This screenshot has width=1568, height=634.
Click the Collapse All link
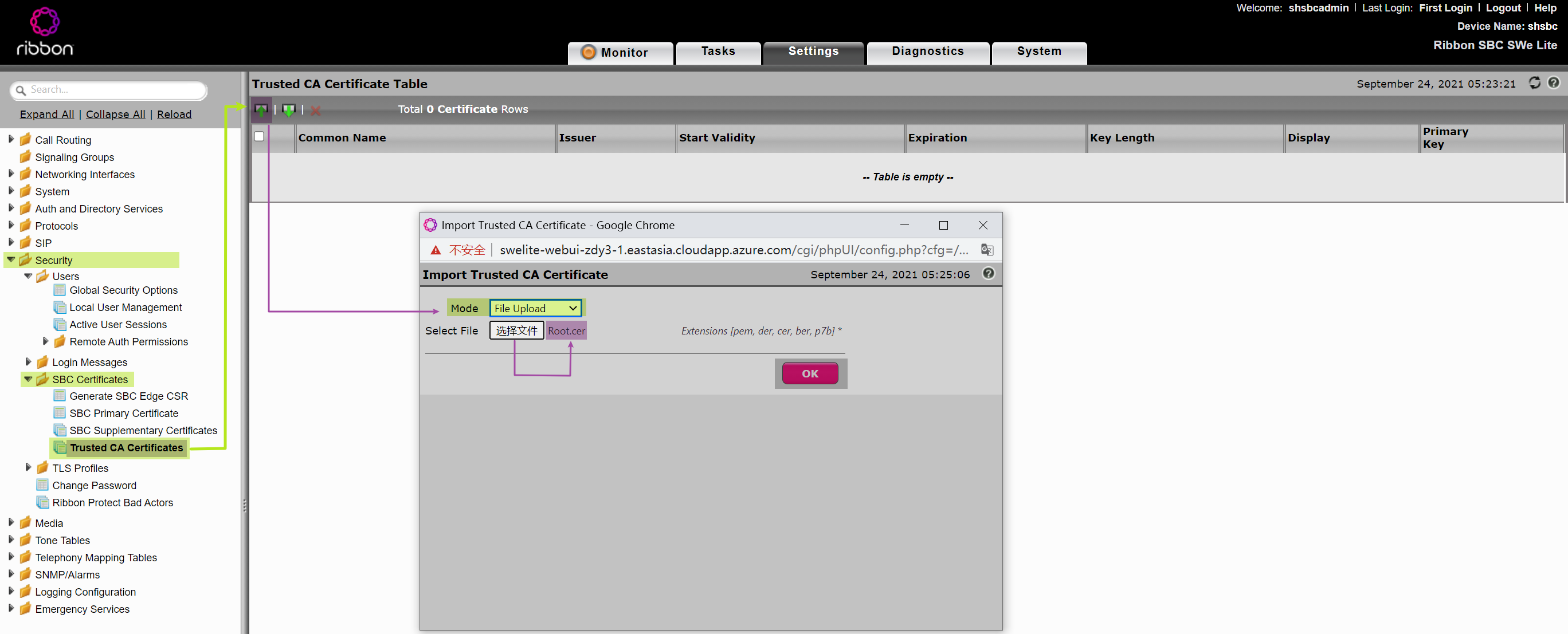(x=116, y=115)
